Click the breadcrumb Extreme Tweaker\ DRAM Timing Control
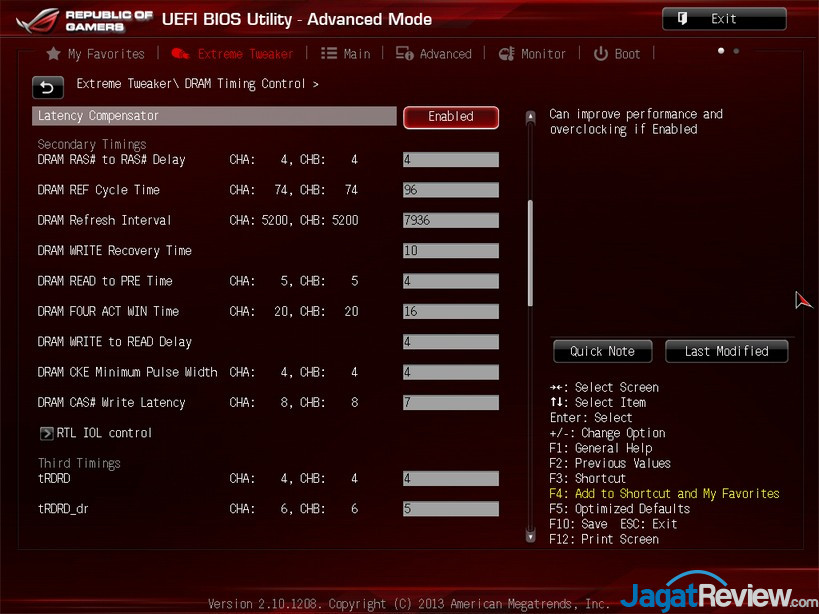This screenshot has height=614, width=819. tap(191, 84)
